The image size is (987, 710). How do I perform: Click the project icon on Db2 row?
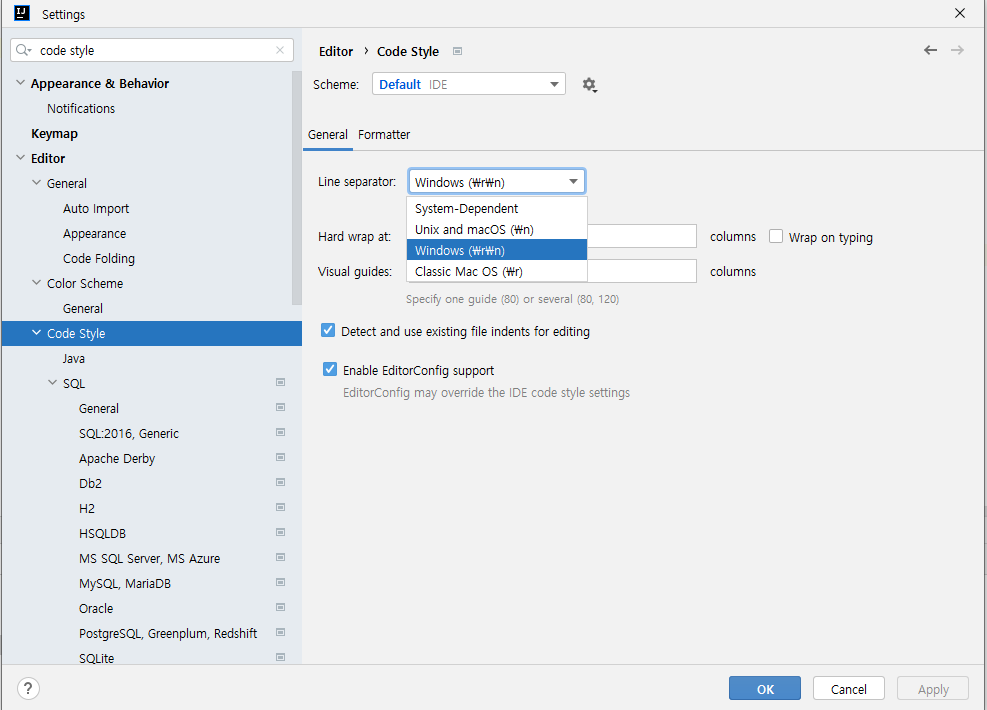[x=281, y=482]
